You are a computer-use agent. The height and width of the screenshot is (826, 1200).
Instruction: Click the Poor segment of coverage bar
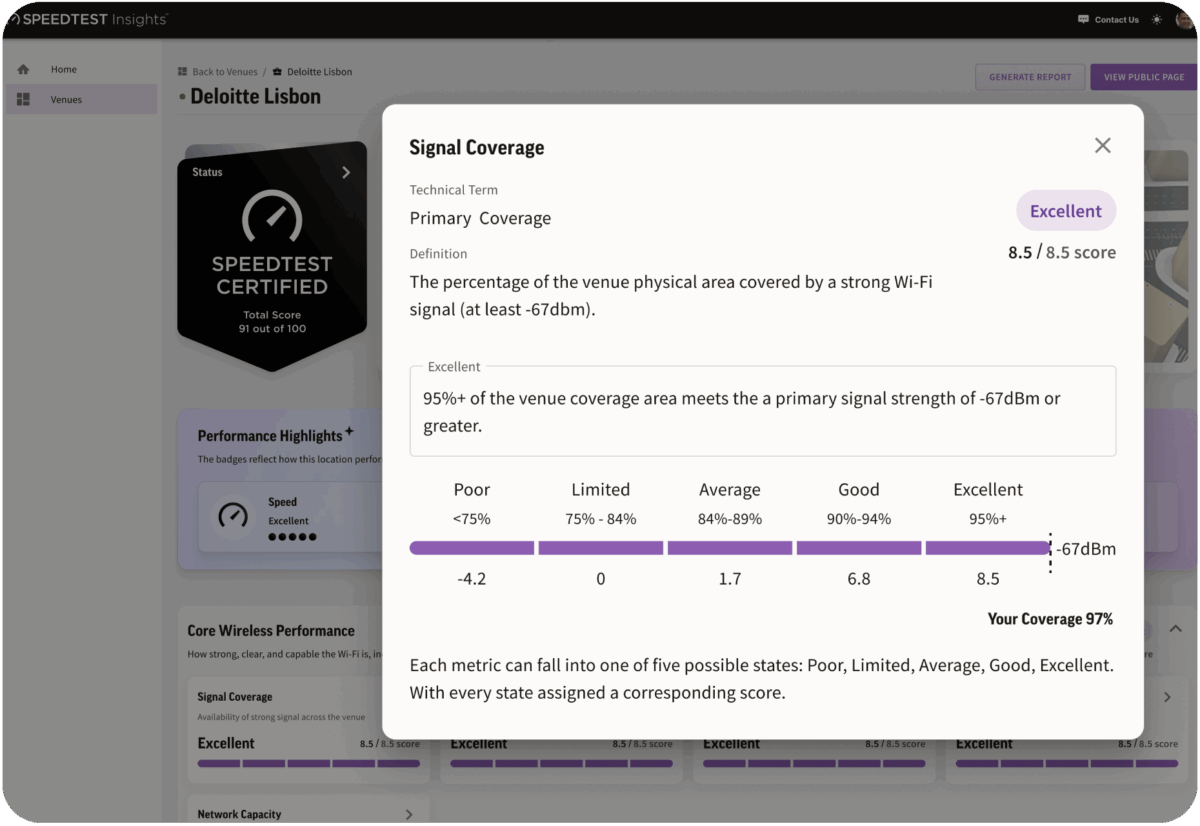[x=472, y=548]
